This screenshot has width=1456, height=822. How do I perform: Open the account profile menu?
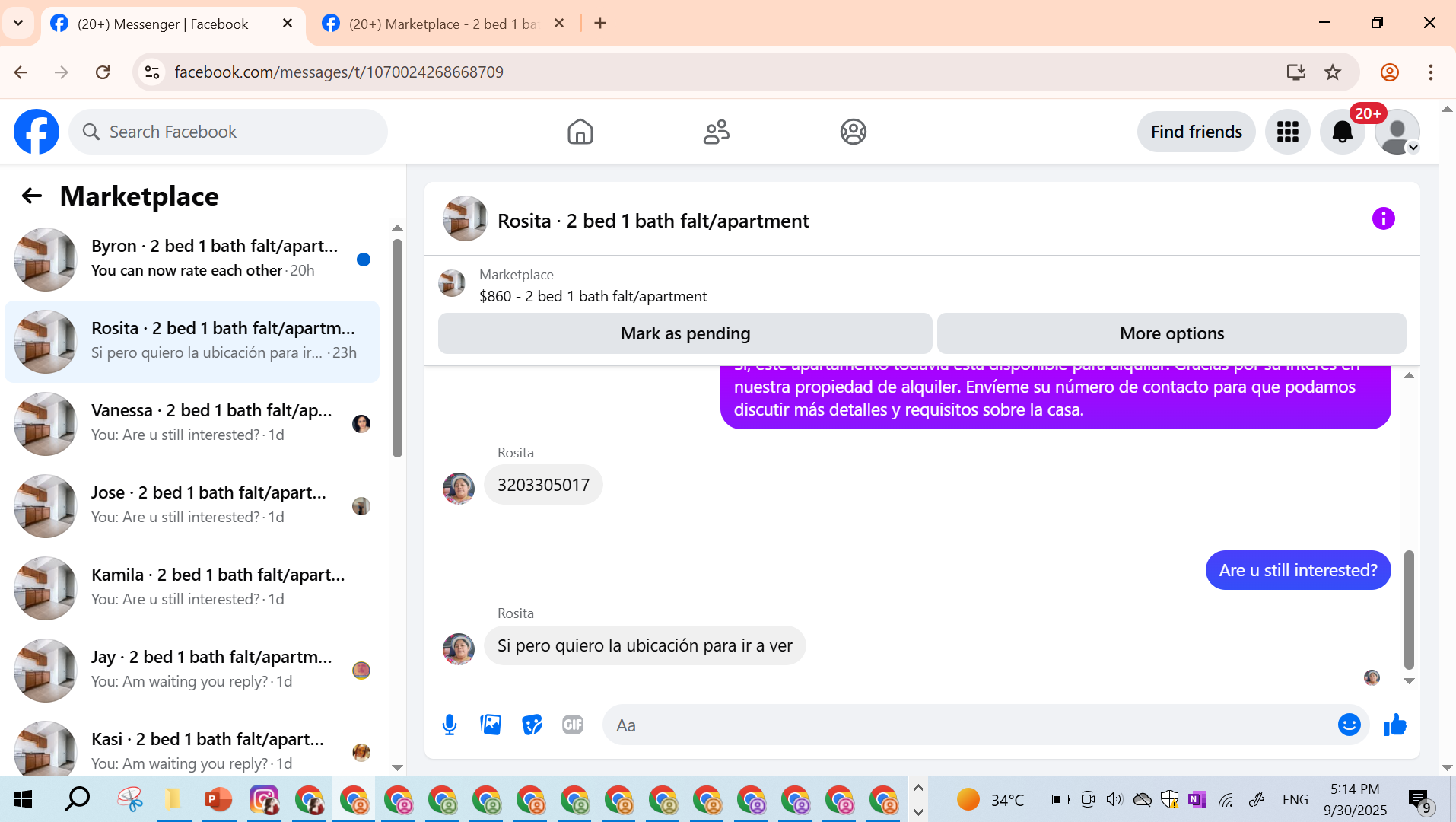point(1397,132)
